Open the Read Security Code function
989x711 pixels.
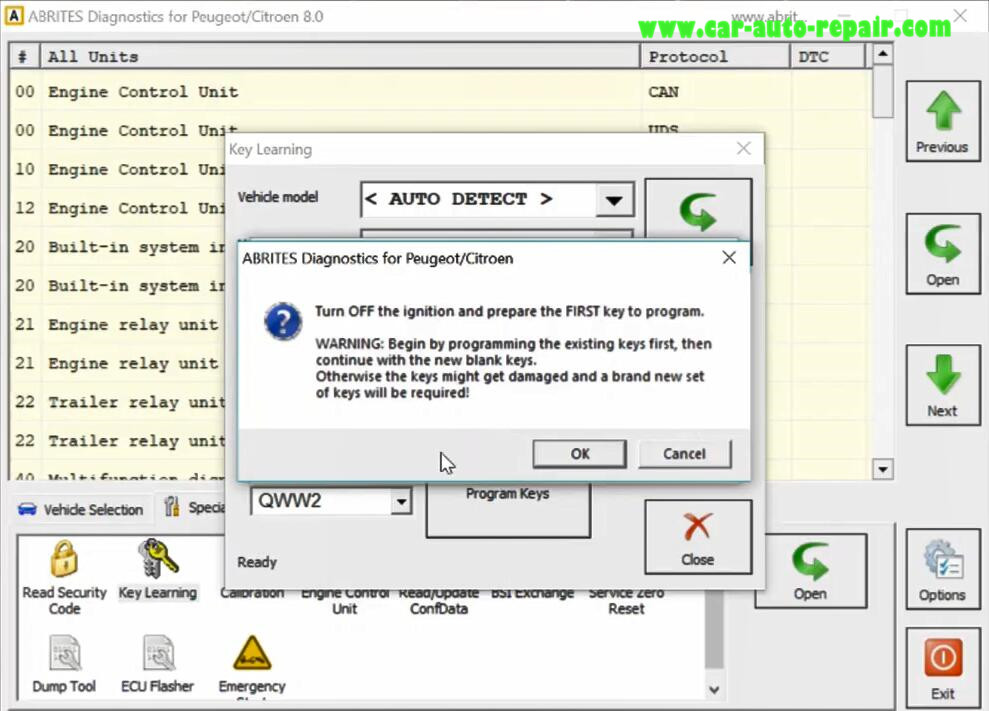pos(64,577)
